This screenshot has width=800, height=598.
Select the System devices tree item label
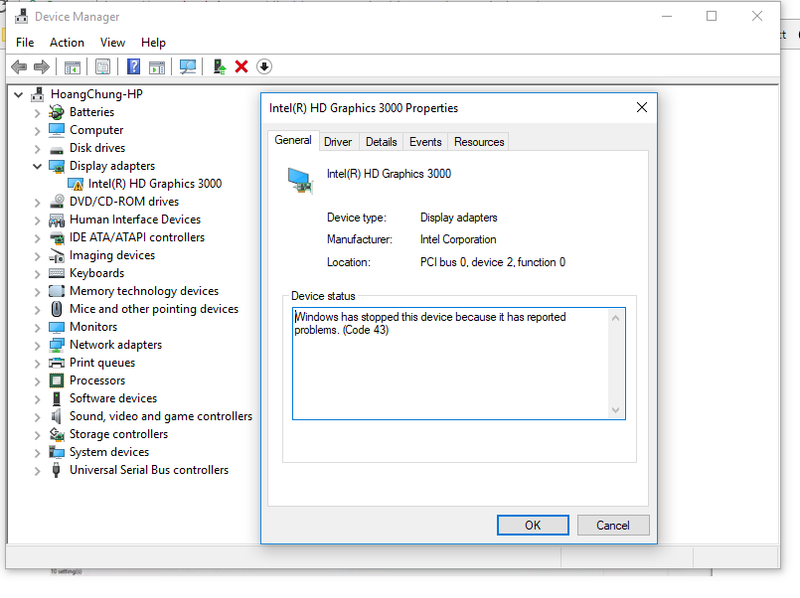coord(109,452)
